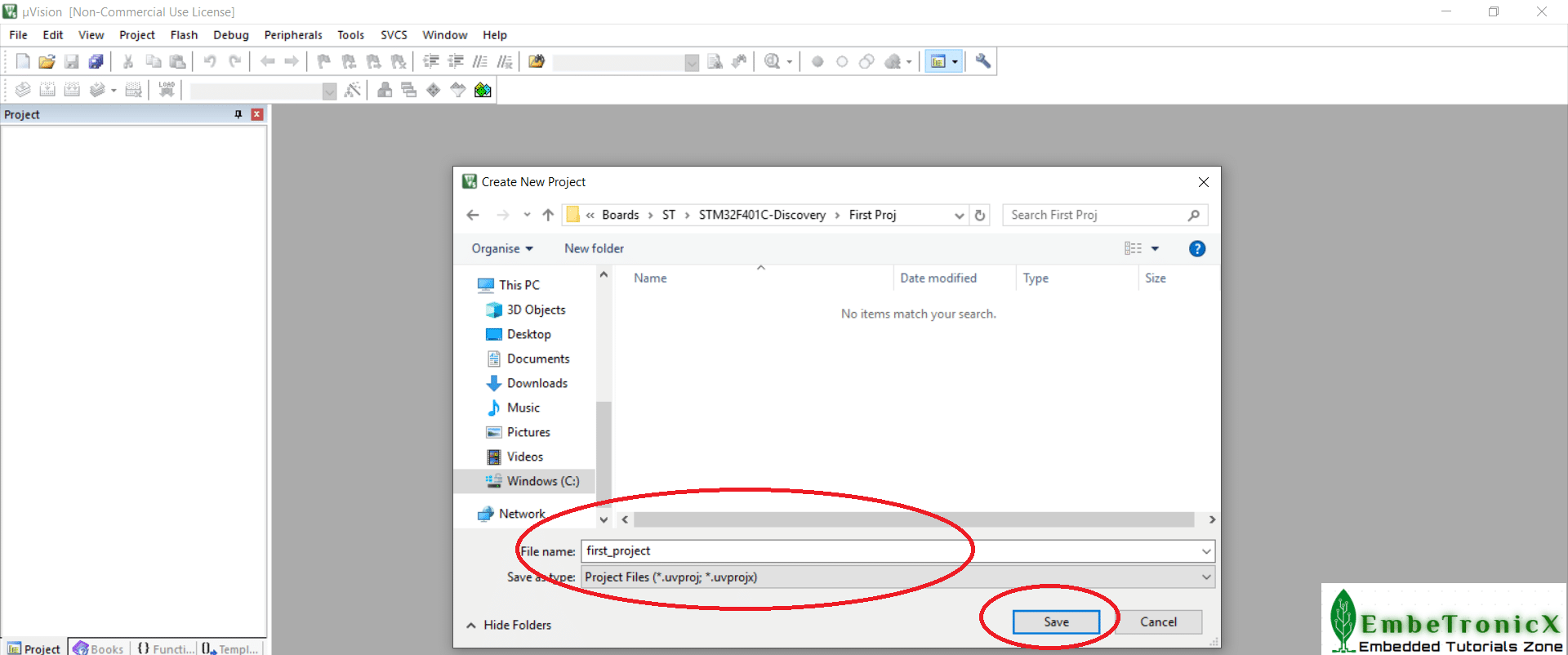Click the Refresh button in address bar
The height and width of the screenshot is (655, 1568).
point(980,216)
